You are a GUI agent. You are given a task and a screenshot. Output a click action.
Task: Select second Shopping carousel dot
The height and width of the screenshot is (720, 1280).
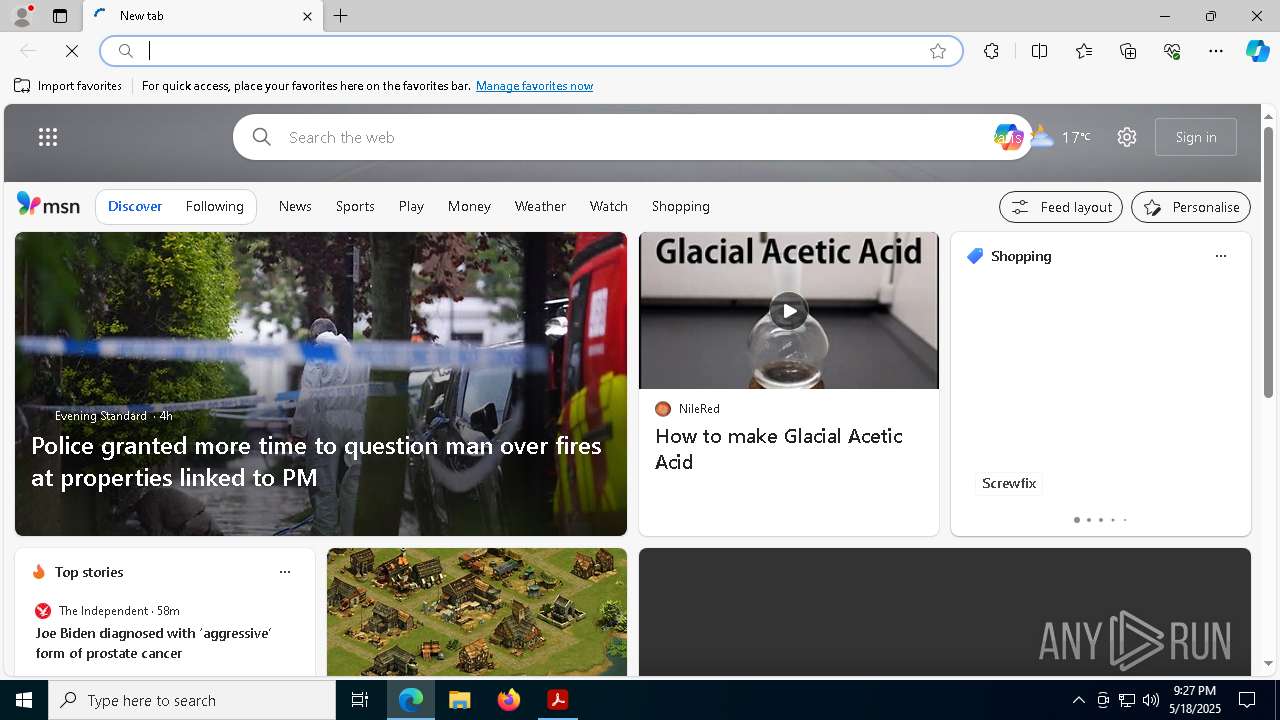[x=1088, y=520]
